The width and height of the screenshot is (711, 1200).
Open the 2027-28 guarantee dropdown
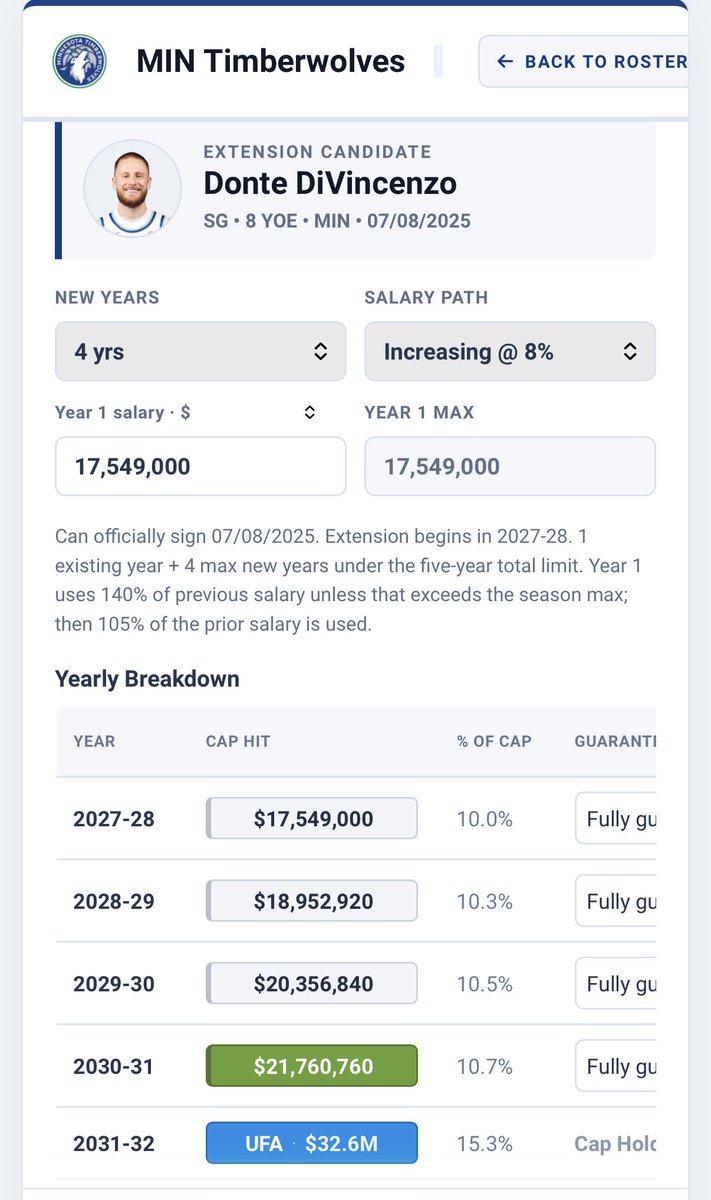tap(616, 819)
